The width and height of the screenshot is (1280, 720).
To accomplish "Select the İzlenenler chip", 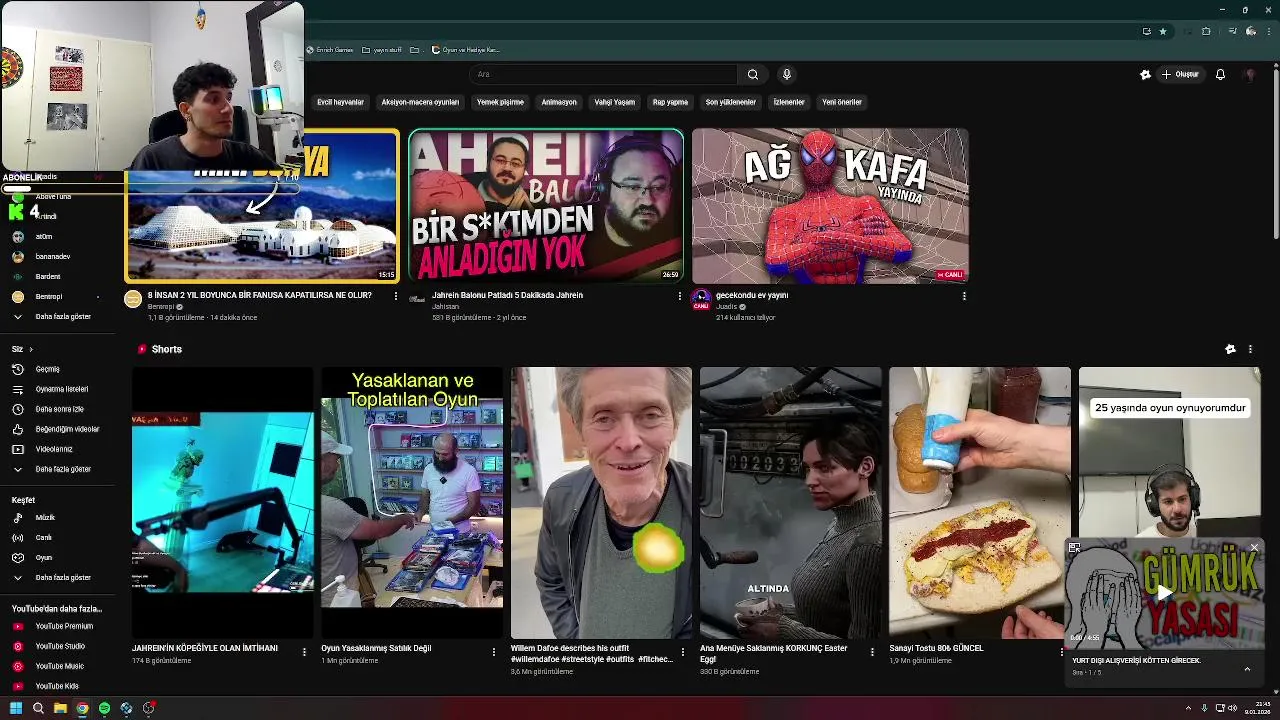I will coord(789,102).
